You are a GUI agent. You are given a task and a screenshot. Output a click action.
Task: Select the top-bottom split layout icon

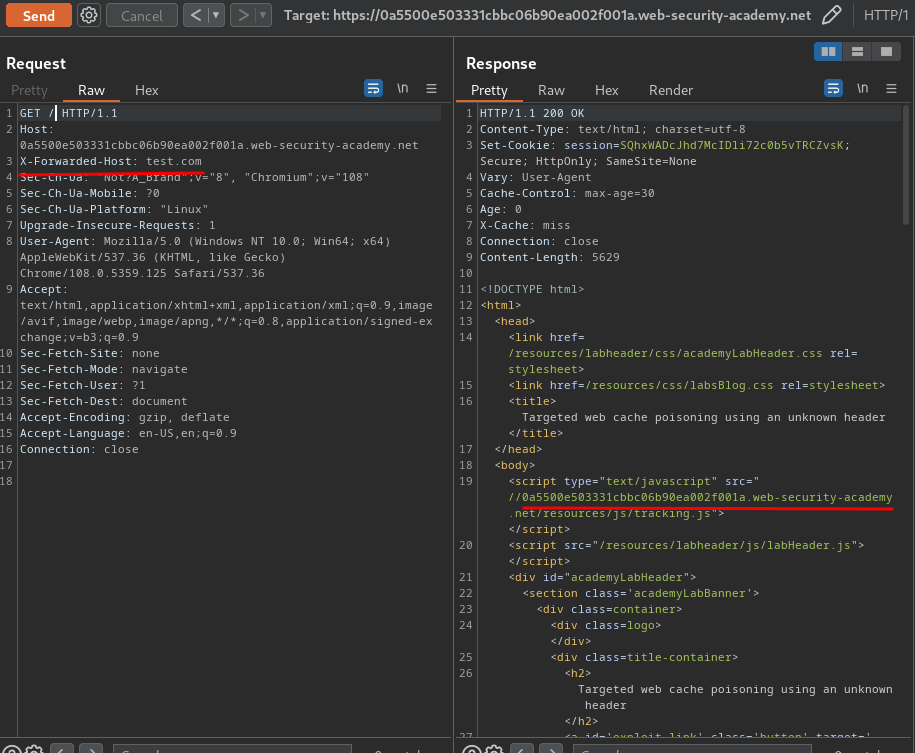(857, 51)
